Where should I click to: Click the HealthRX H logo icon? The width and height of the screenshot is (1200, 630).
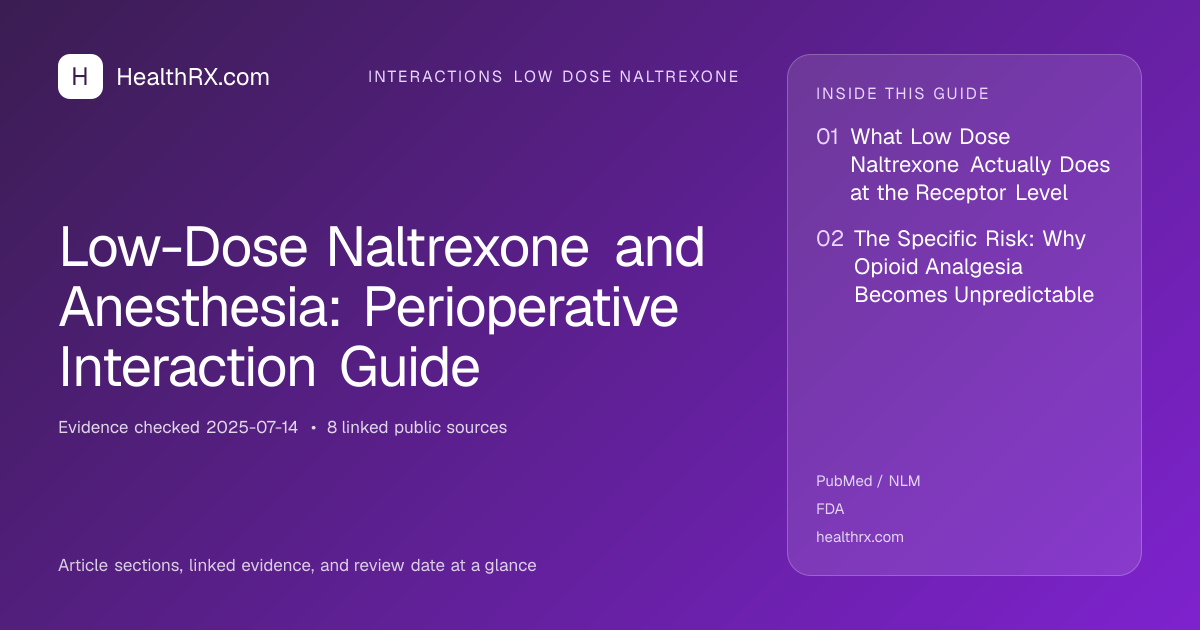(x=80, y=77)
